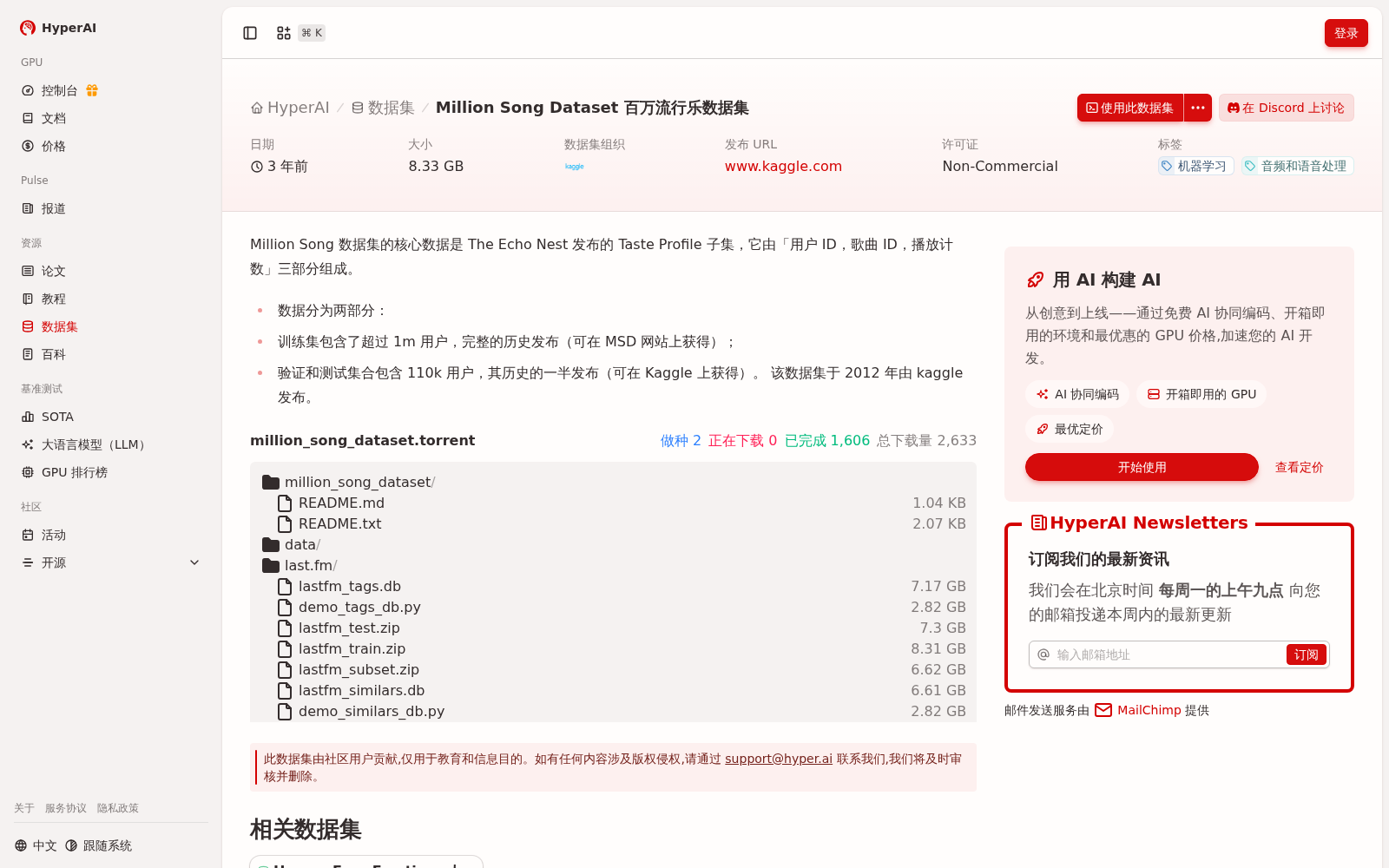Click the 关于 footer link
Image resolution: width=1389 pixels, height=868 pixels.
tap(24, 808)
